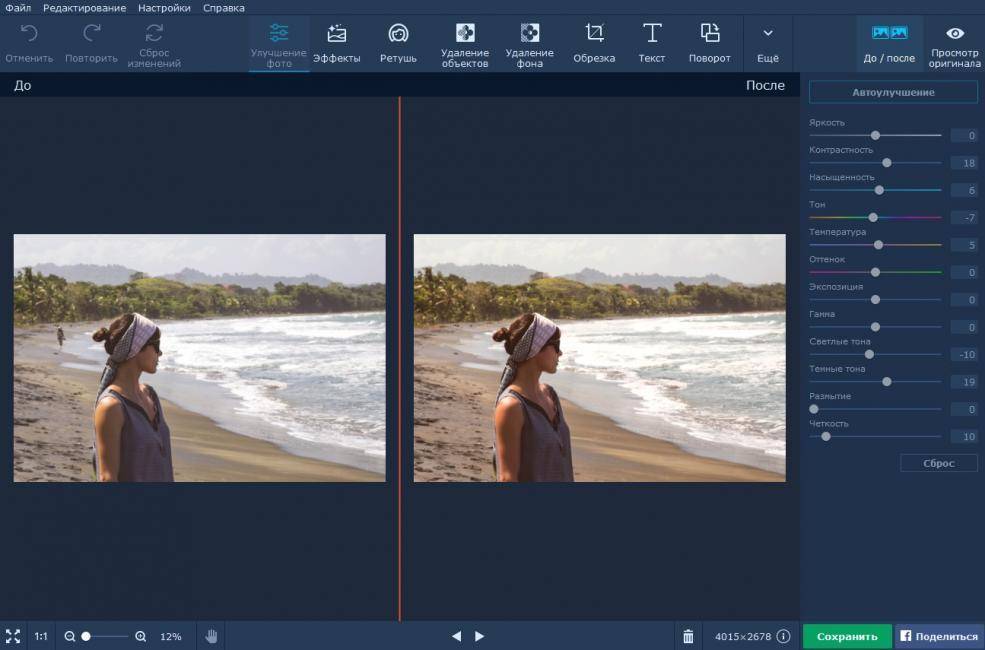Click the Светлые тона value field showing -10
This screenshot has width=985, height=650.
click(964, 355)
